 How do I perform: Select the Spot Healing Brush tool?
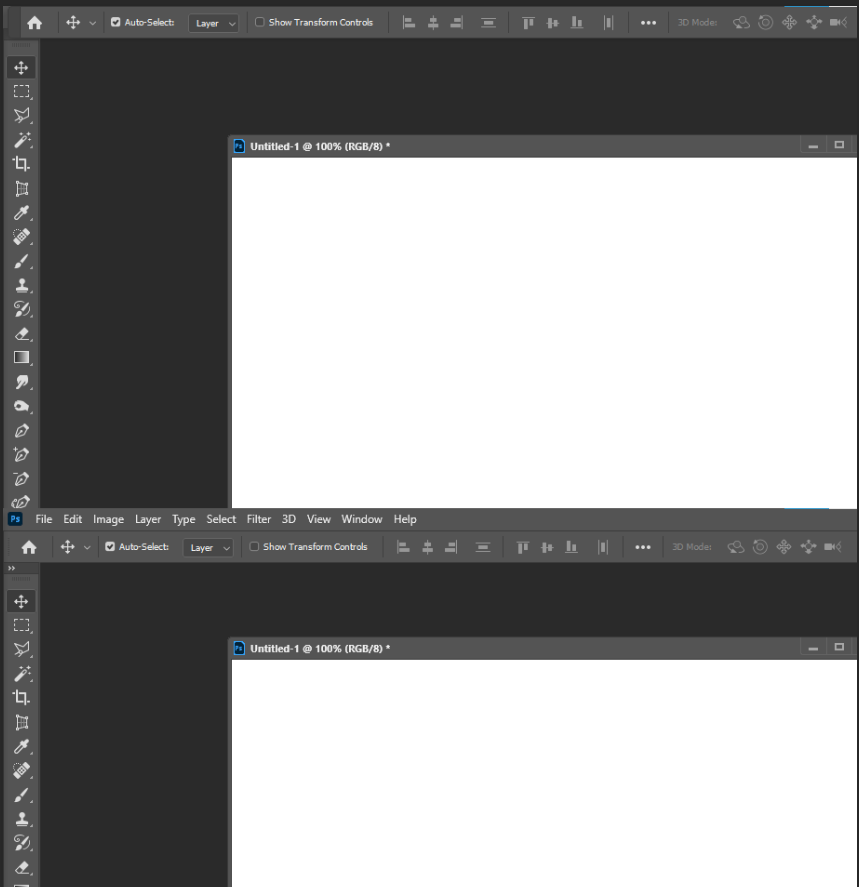pyautogui.click(x=22, y=237)
